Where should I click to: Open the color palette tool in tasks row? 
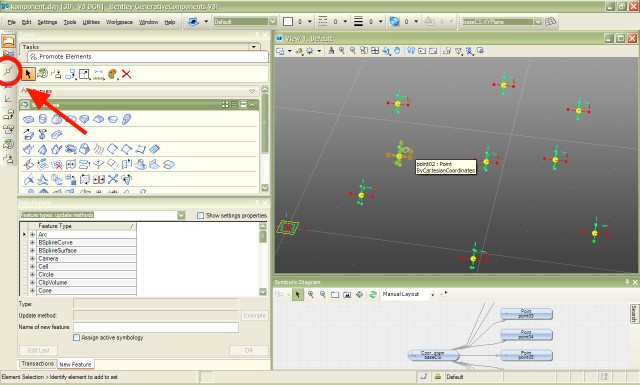112,74
